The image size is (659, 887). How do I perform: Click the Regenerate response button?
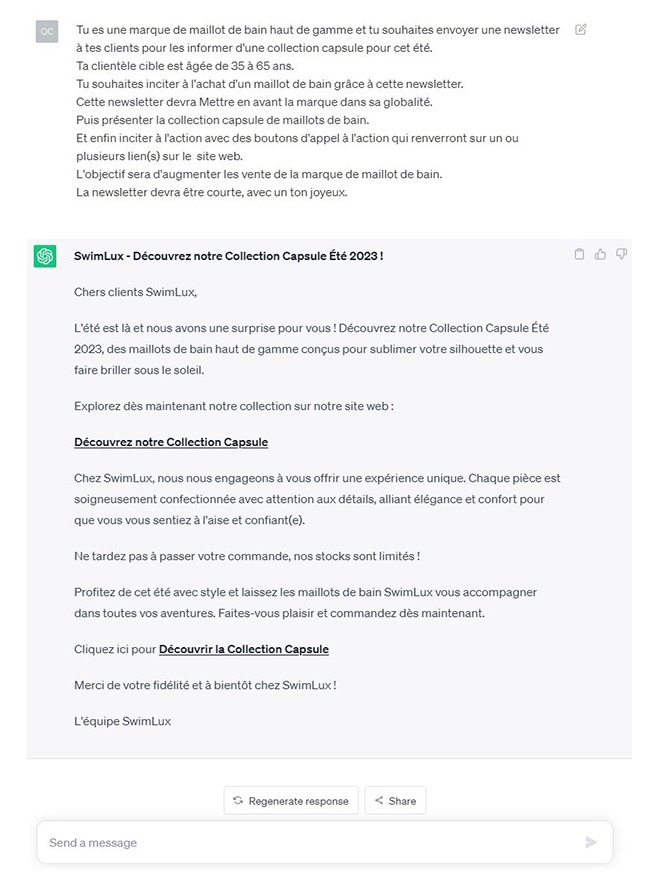click(x=291, y=800)
